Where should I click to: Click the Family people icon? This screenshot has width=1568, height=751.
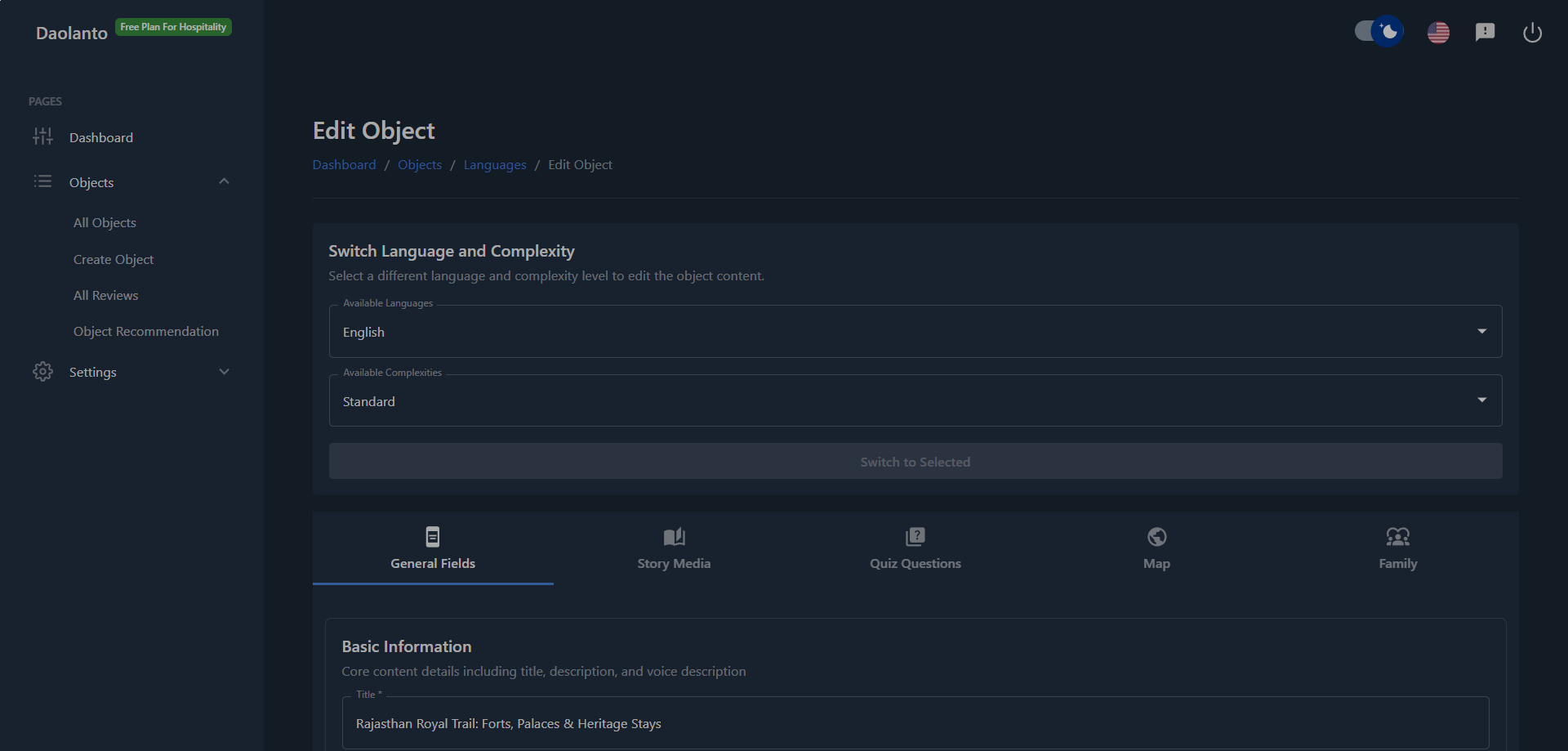click(x=1397, y=537)
